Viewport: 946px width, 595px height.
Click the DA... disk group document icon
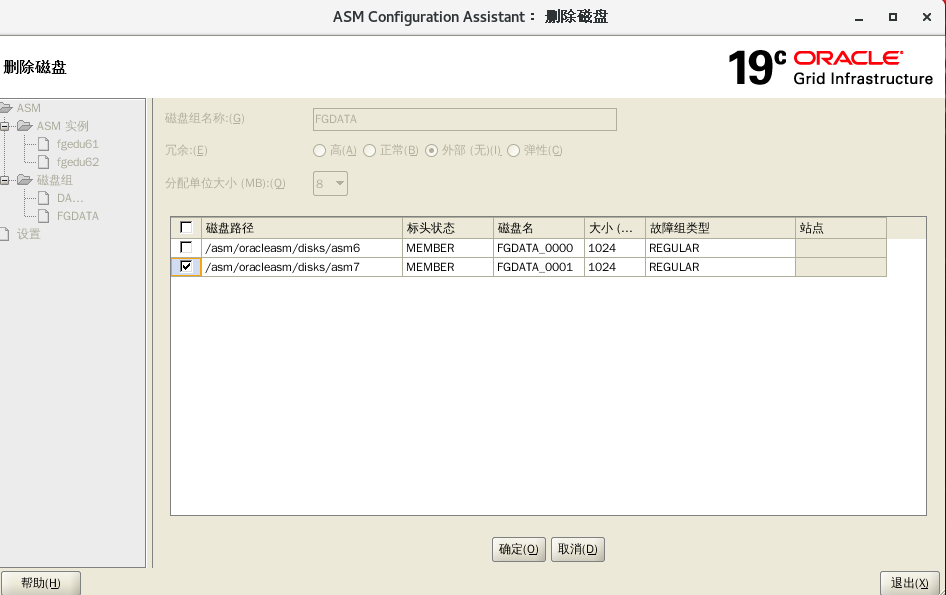(x=43, y=198)
